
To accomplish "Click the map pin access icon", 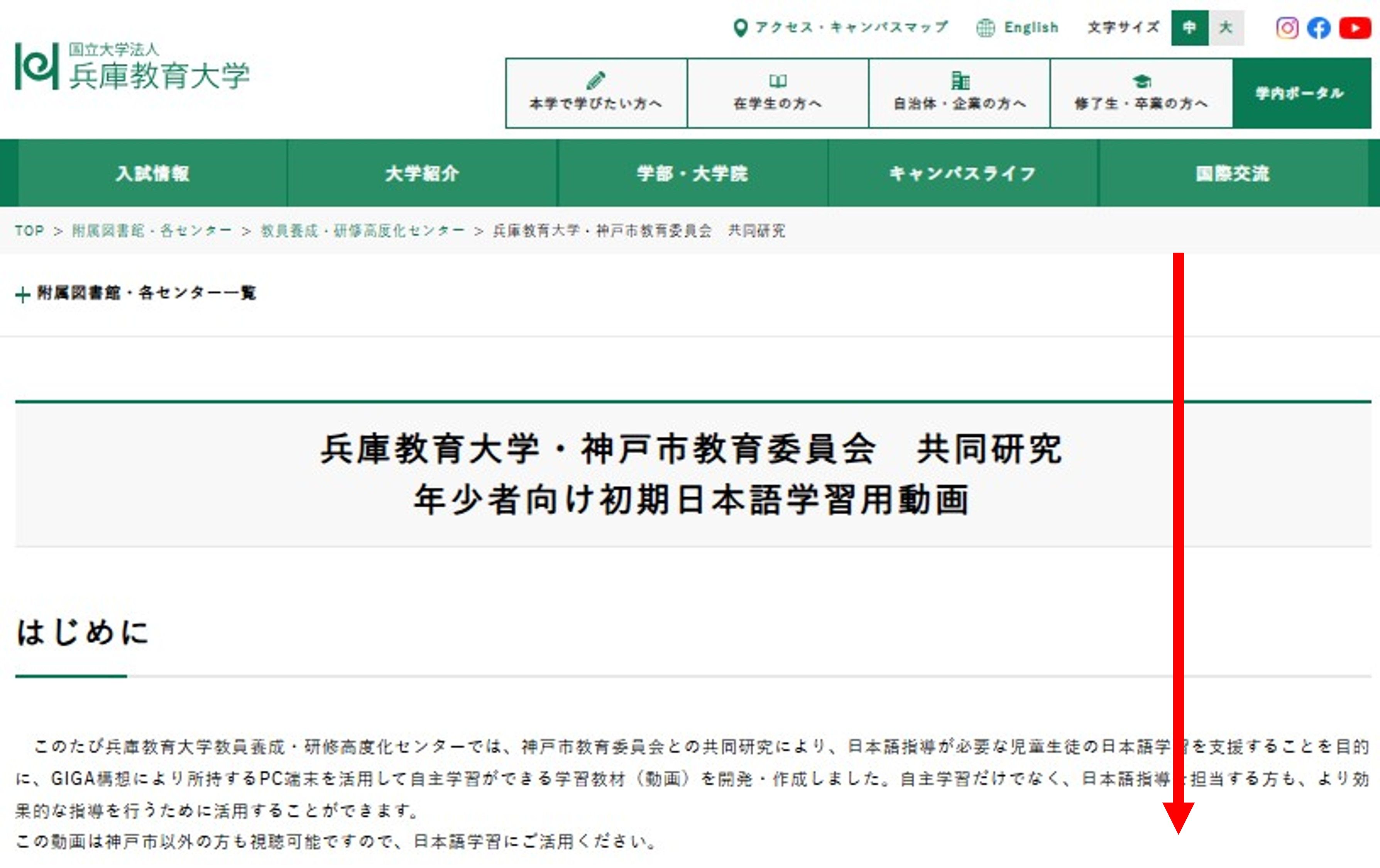I will (x=740, y=27).
